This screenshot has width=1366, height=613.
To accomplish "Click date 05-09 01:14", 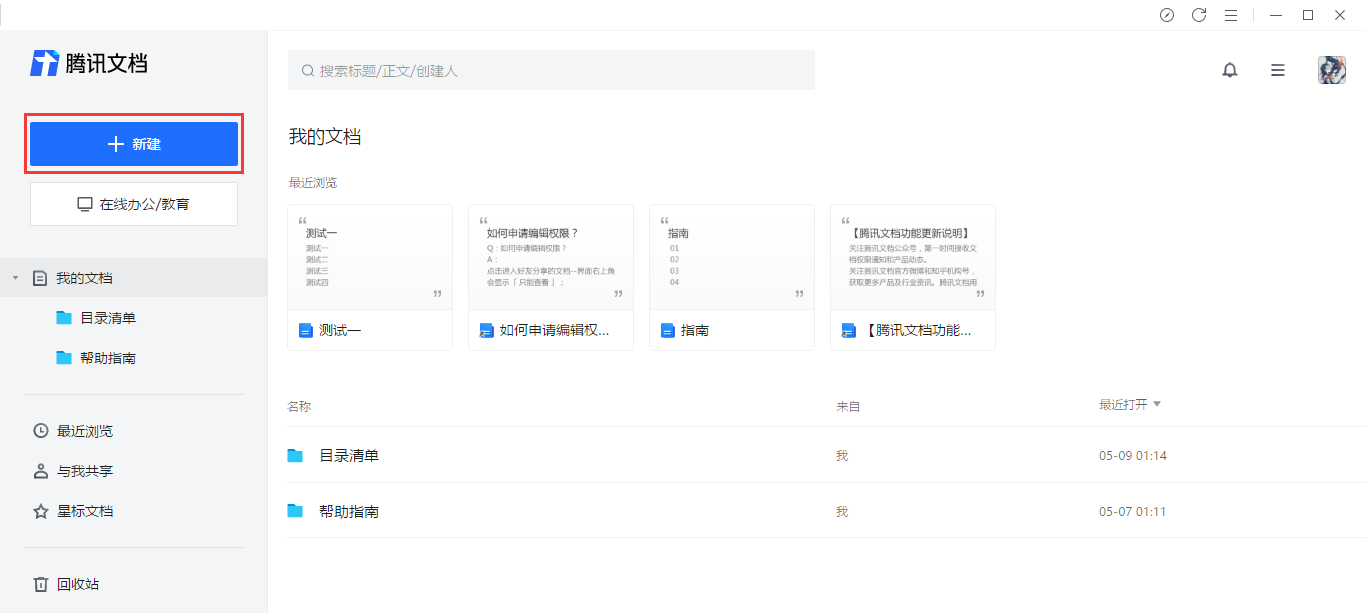I will pos(1133,456).
